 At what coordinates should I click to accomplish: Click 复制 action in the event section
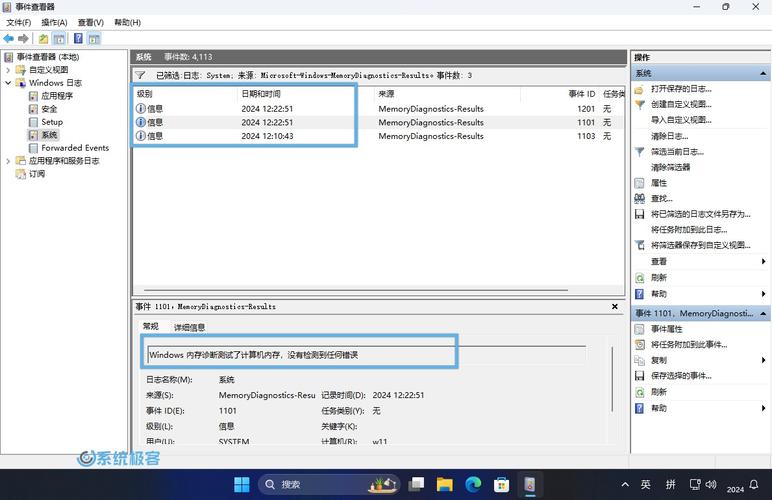point(659,360)
